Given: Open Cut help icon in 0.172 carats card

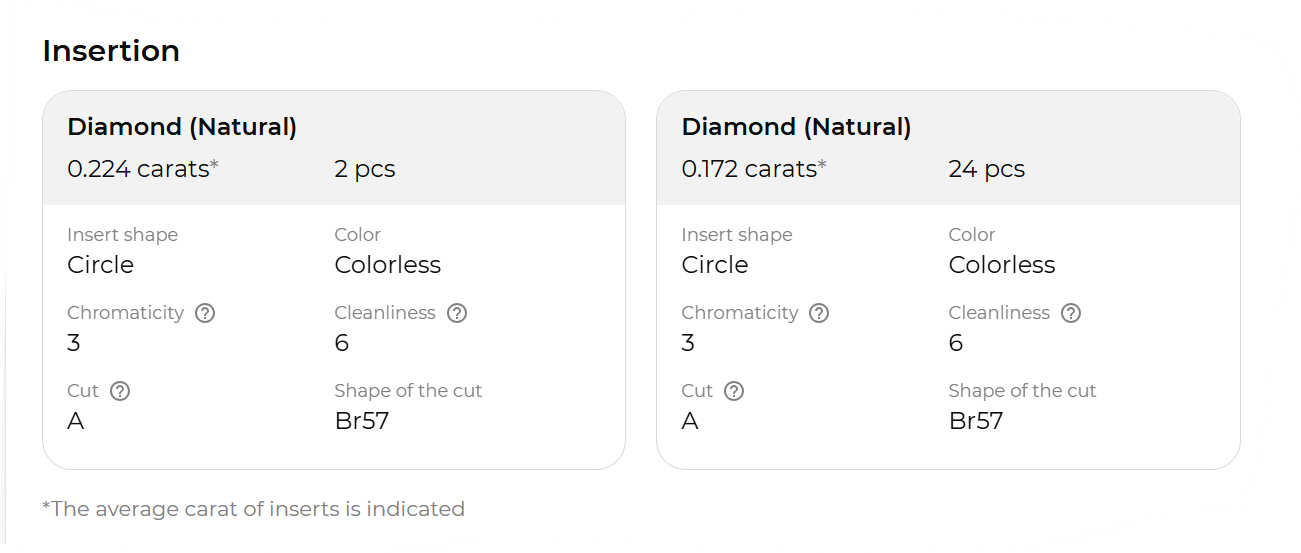Looking at the screenshot, I should [734, 391].
